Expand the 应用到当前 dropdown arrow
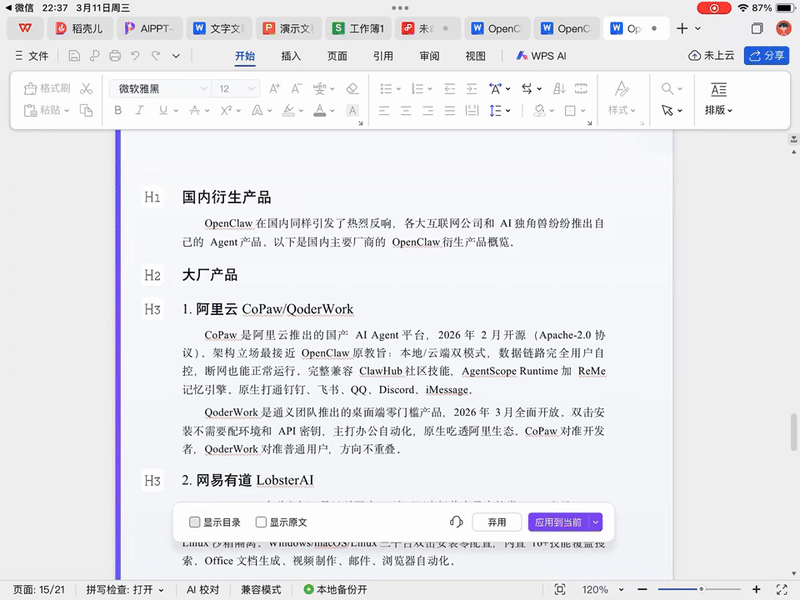 coord(595,522)
